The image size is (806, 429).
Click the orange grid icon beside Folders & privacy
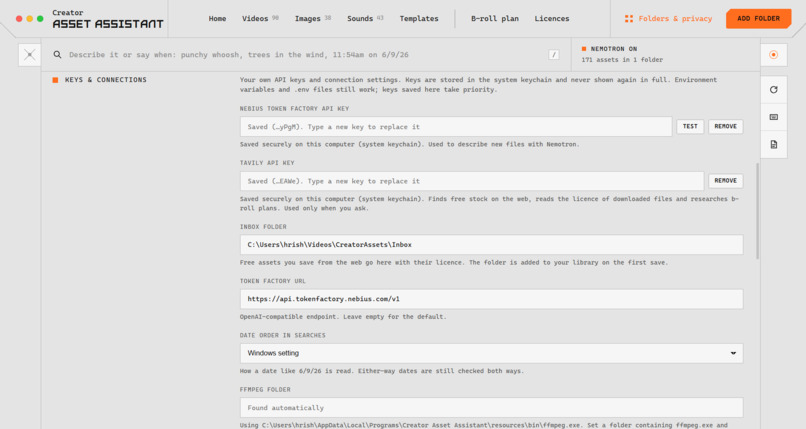click(629, 18)
